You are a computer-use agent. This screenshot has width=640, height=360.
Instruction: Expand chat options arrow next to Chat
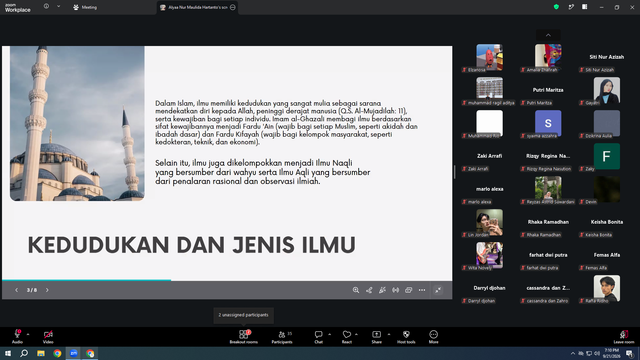point(329,334)
